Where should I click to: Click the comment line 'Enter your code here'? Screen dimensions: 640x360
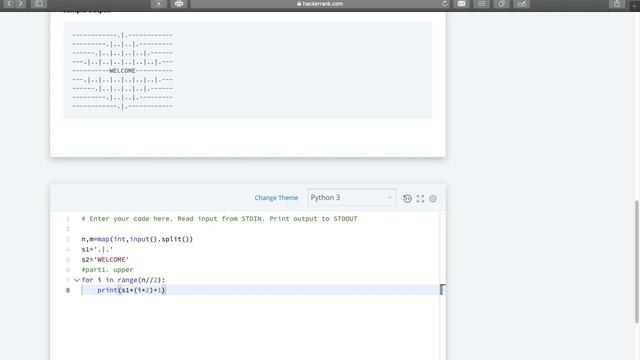(x=219, y=219)
